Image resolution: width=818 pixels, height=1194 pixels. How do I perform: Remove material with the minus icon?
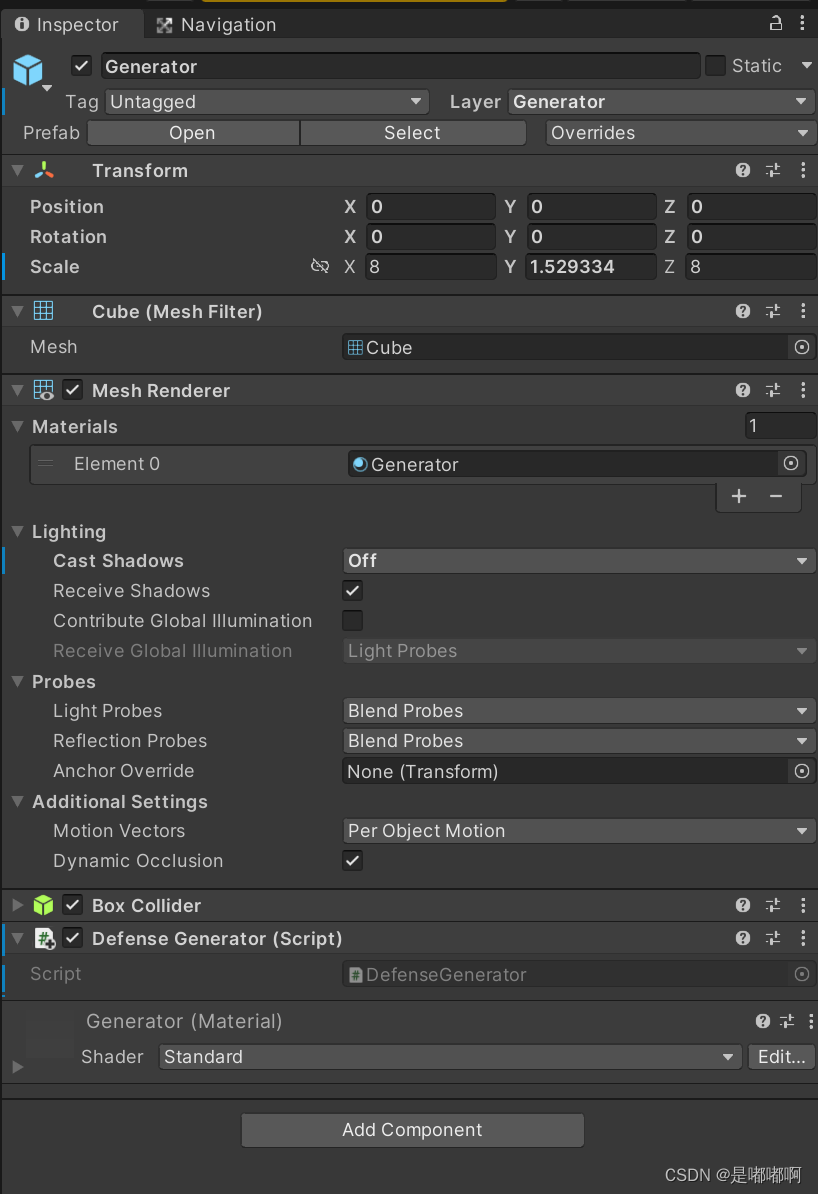coord(776,496)
